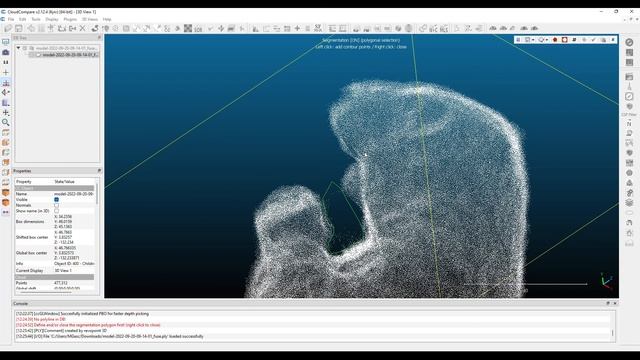Click the Console vertical scrollbar
The height and width of the screenshot is (360, 640).
[613, 333]
